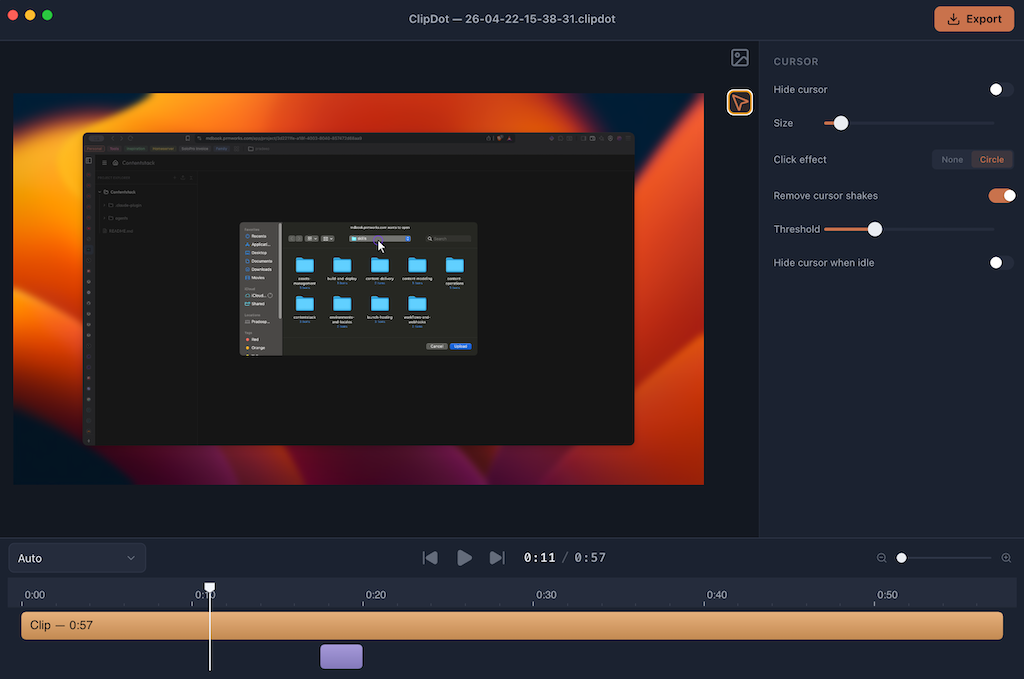Click the Export button
Screen dimensions: 1024x679
[x=973, y=19]
